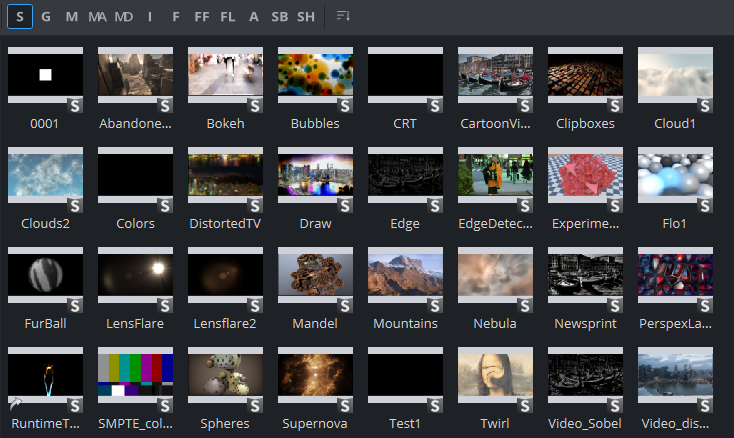Click S badge on Newsprint thumbnail
Image resolution: width=734 pixels, height=438 pixels.
pyautogui.click(x=615, y=305)
